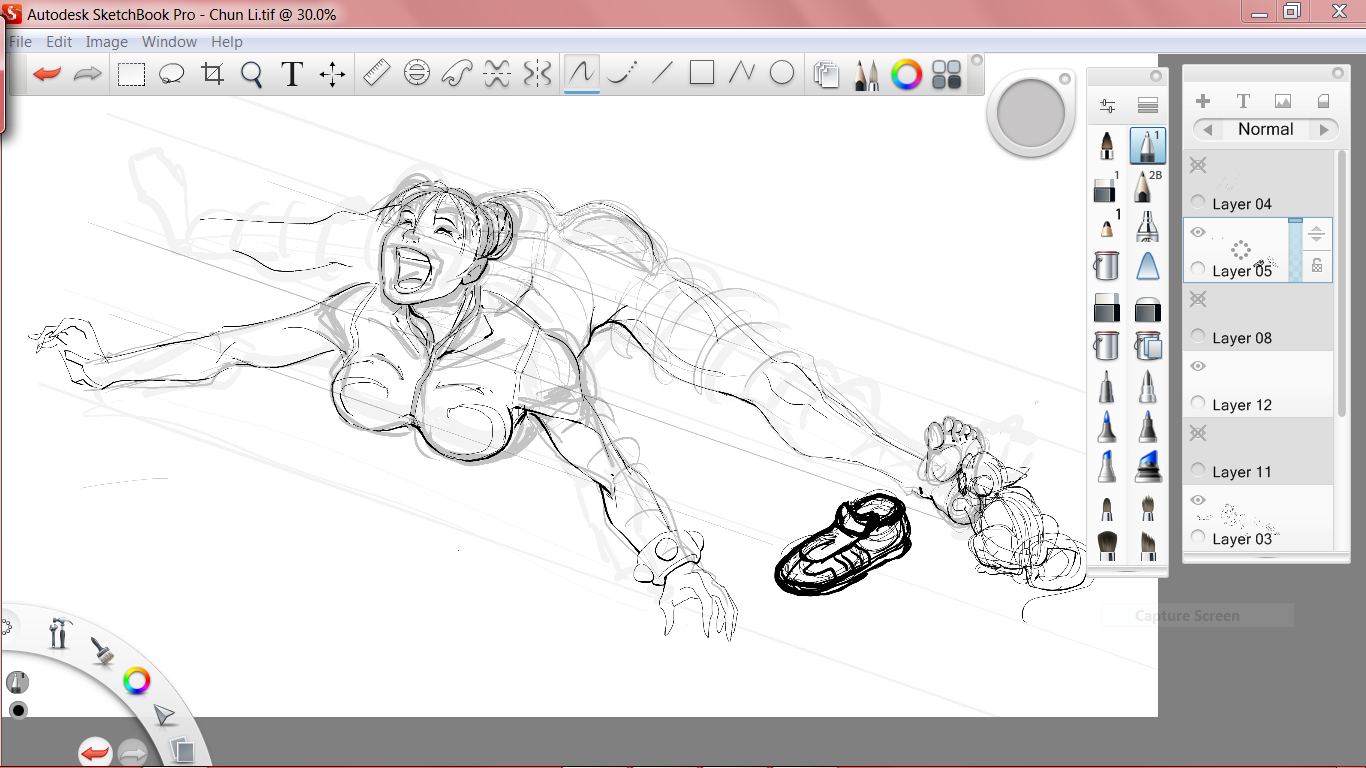This screenshot has width=1366, height=768.
Task: Add a new layer with plus button
Action: pos(1203,101)
